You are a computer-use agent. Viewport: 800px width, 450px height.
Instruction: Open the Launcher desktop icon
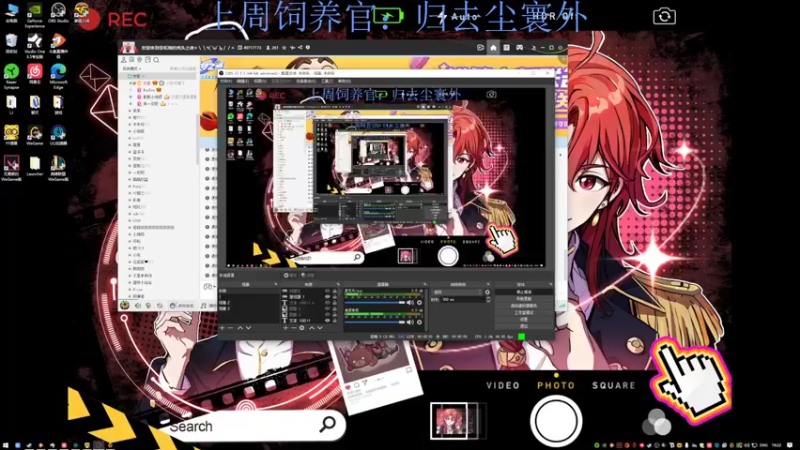pos(35,166)
